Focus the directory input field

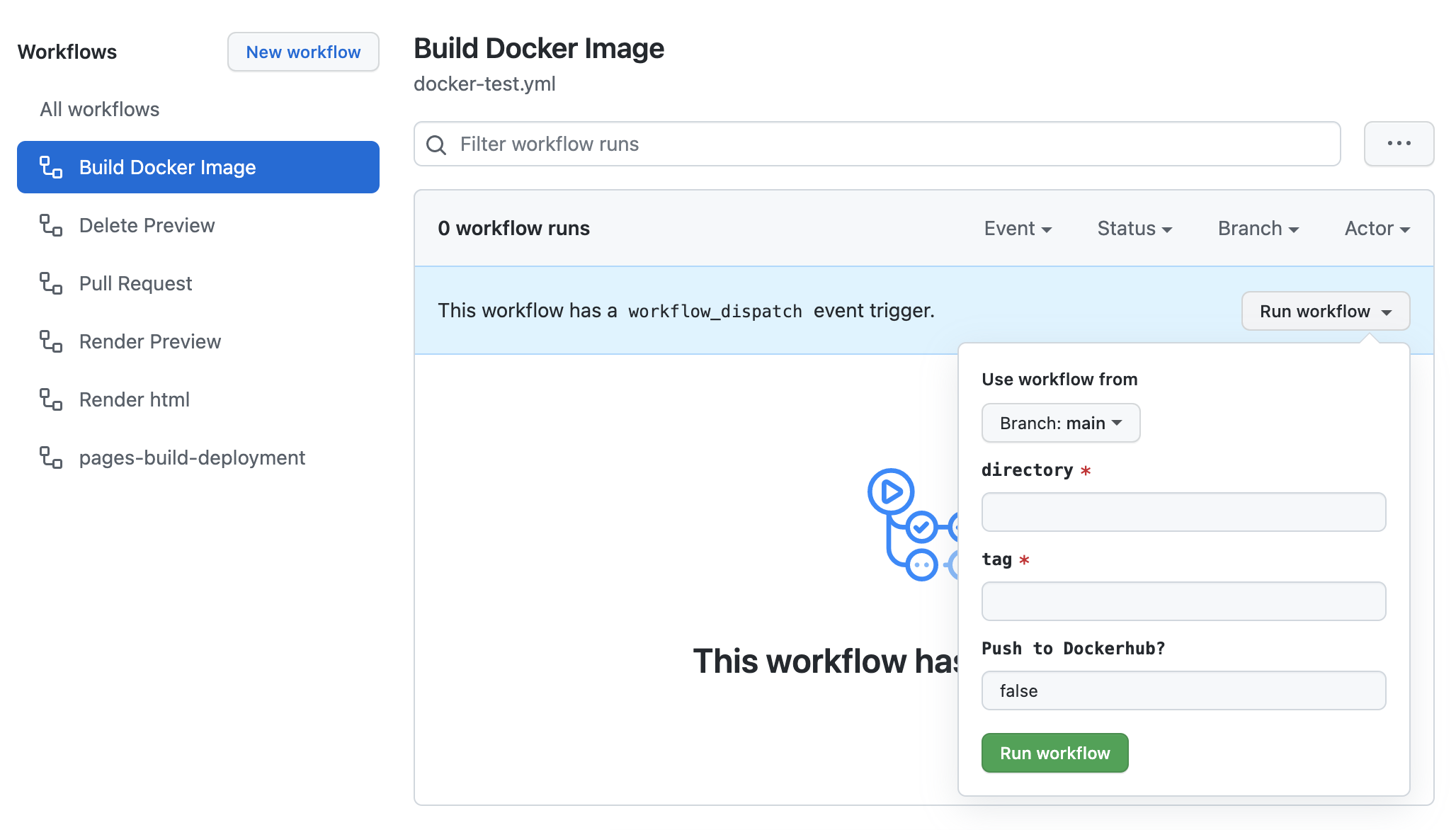coord(1183,512)
